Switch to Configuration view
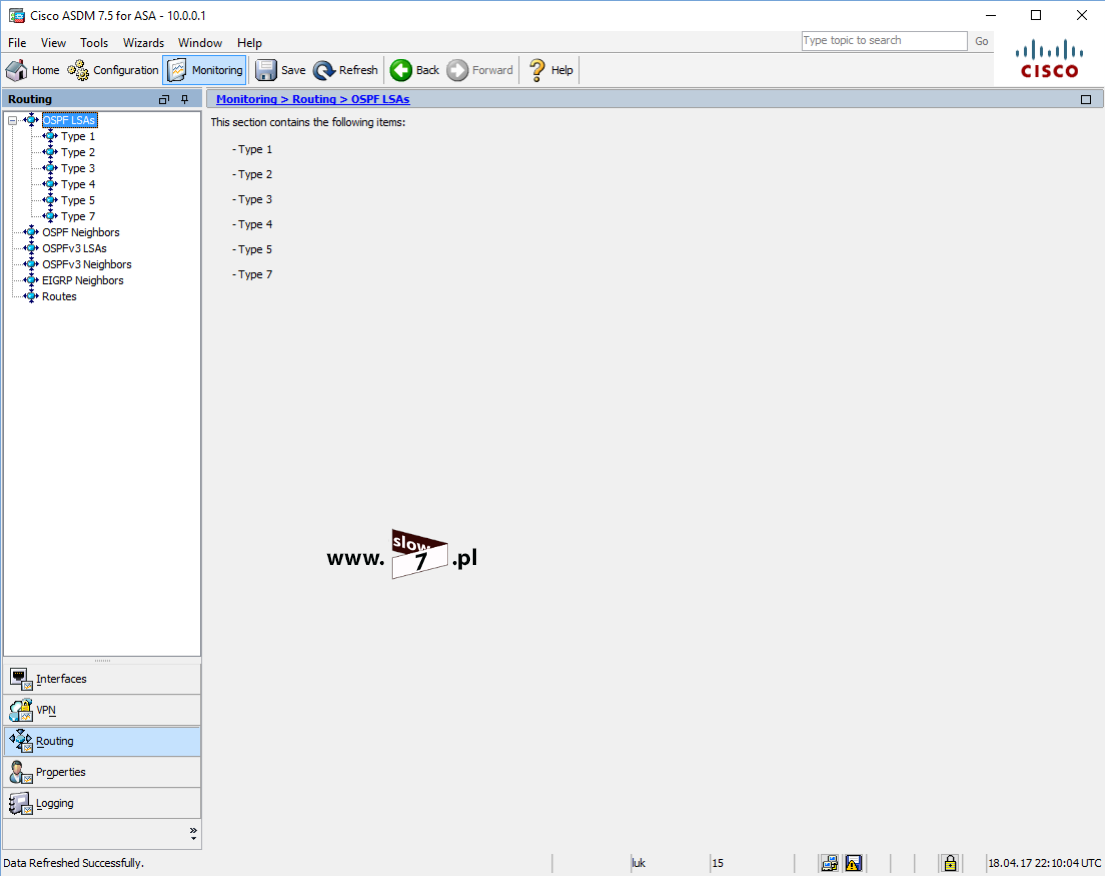The height and width of the screenshot is (876, 1105). coord(113,70)
